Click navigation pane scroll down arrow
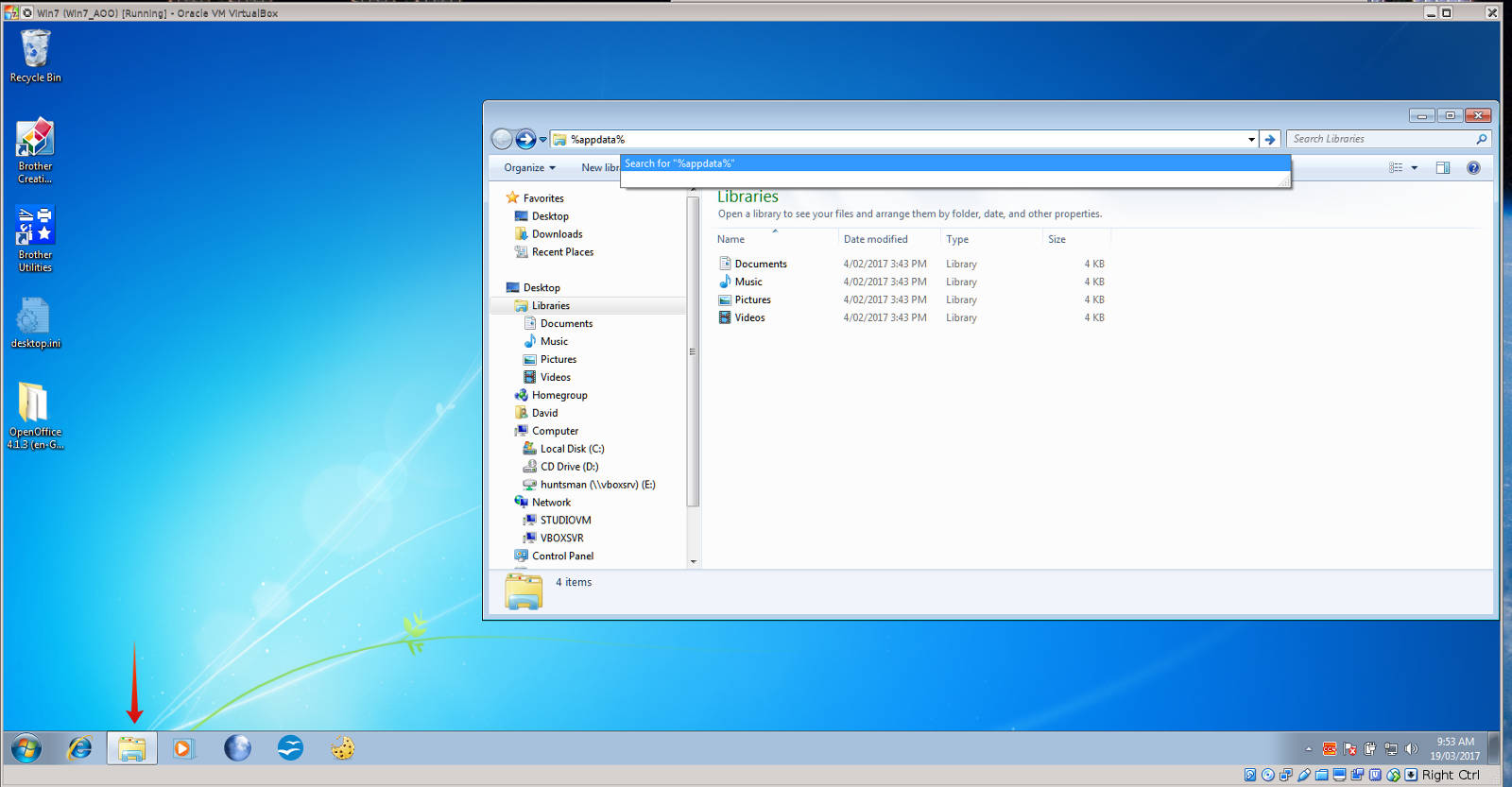Image resolution: width=1512 pixels, height=787 pixels. tap(693, 561)
